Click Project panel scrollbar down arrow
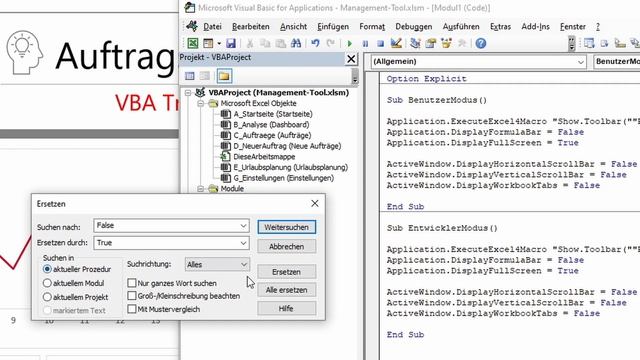The image size is (640, 360). [x=355, y=80]
